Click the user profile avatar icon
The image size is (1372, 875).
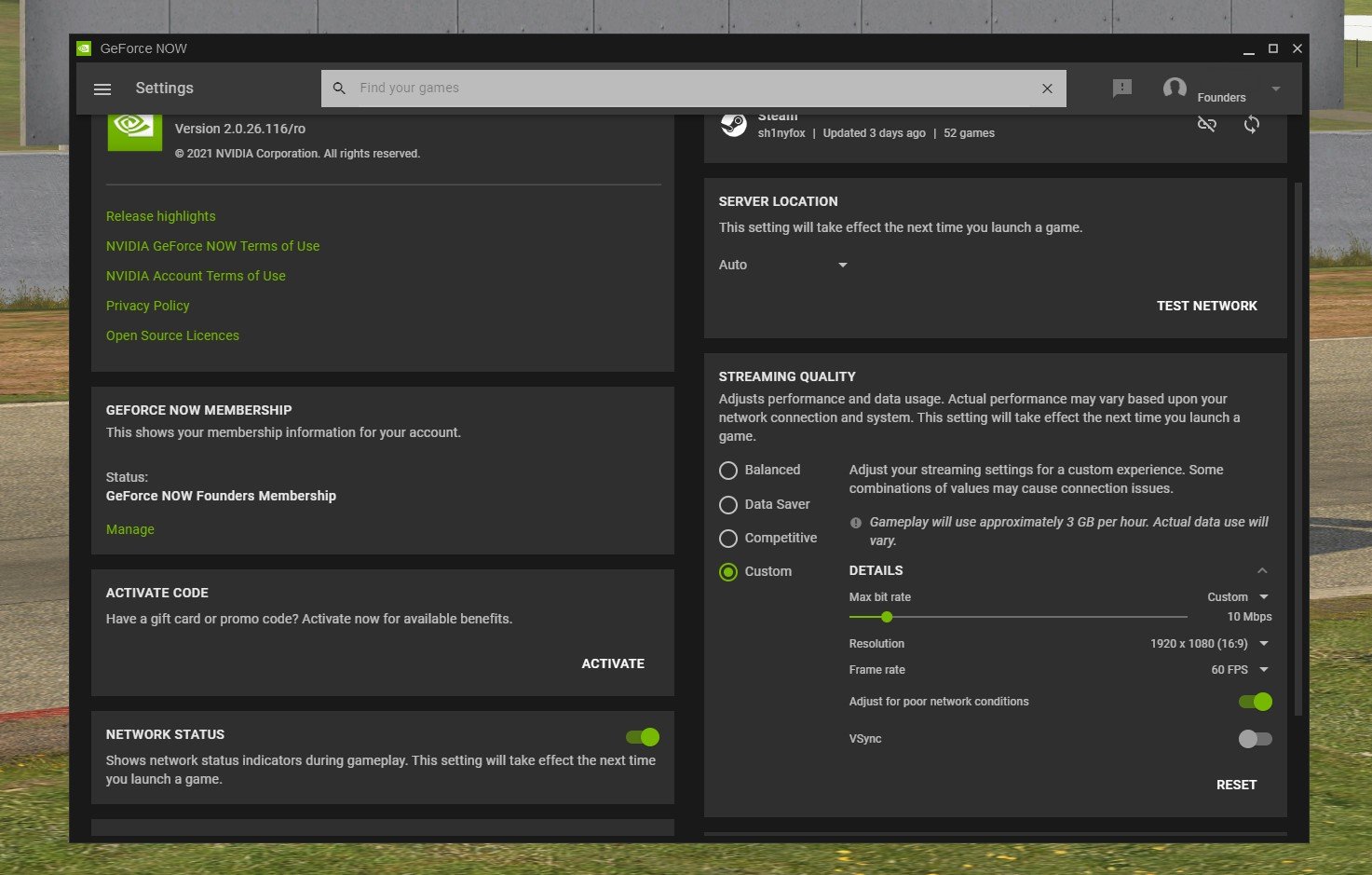point(1175,89)
